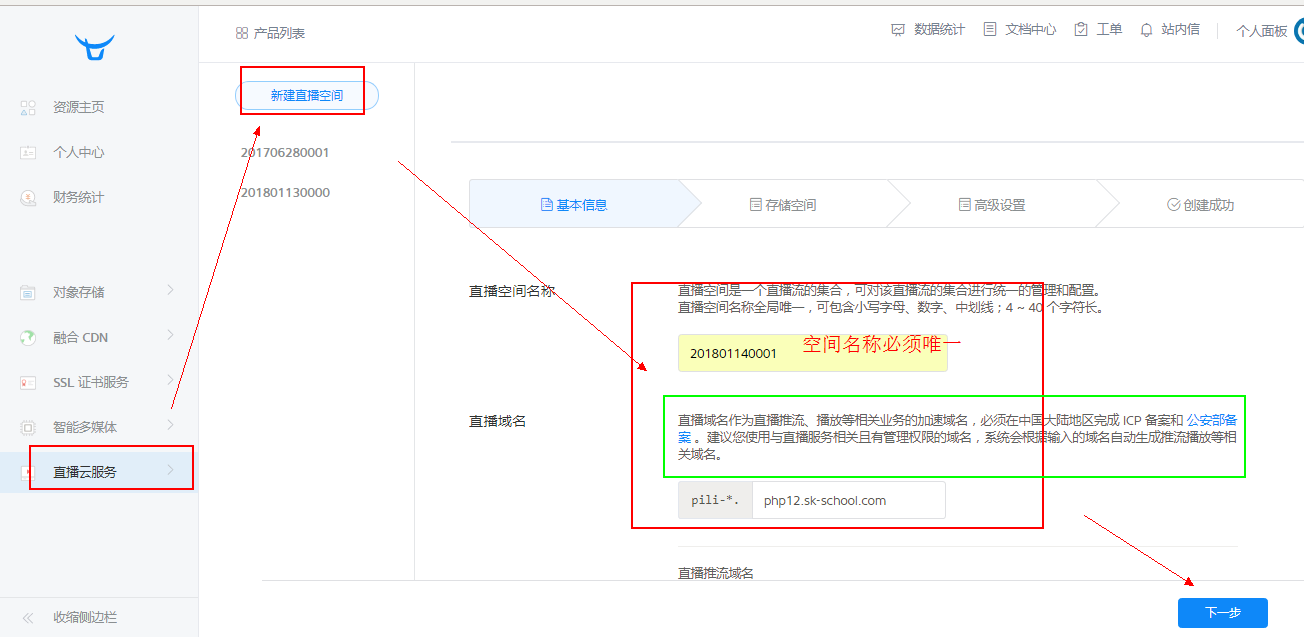
Task: Click the 新建直播空间 button
Action: (x=306, y=96)
